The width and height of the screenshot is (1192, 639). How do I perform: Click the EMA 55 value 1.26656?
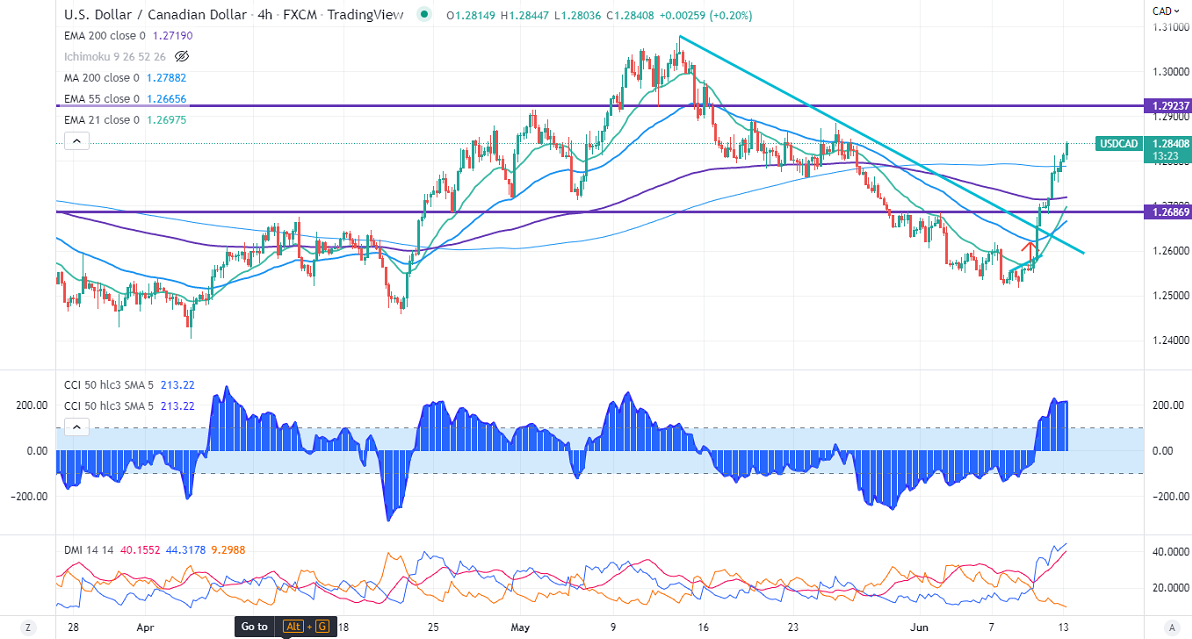point(166,99)
